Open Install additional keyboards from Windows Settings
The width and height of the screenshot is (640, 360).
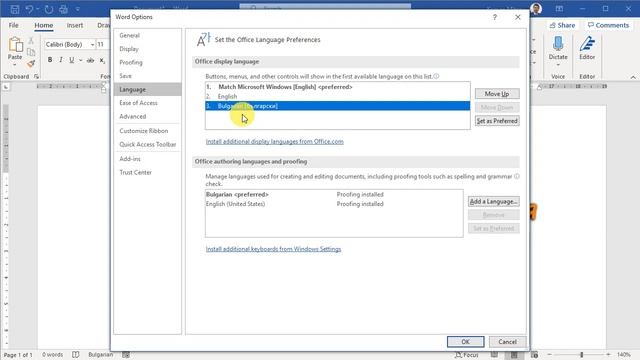click(273, 249)
